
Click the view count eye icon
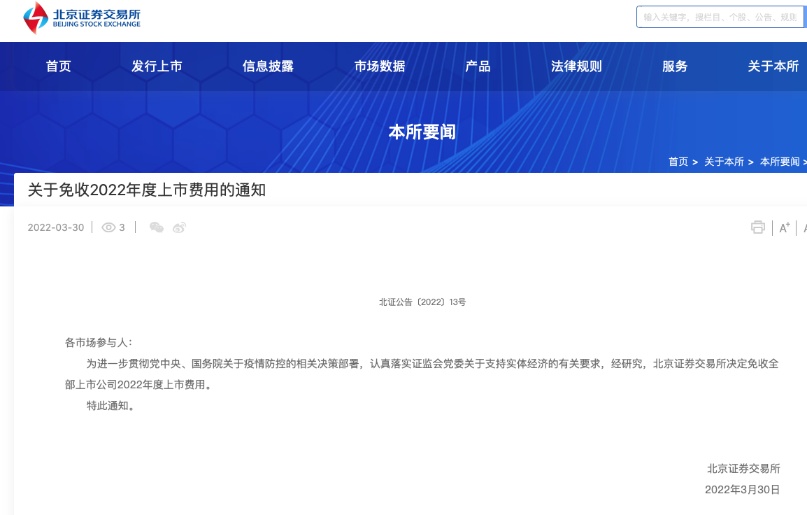pos(109,227)
